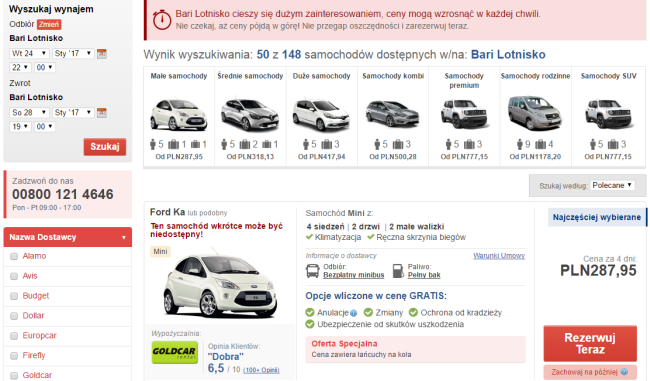Tick the Firefly supplier checkbox

click(x=14, y=356)
